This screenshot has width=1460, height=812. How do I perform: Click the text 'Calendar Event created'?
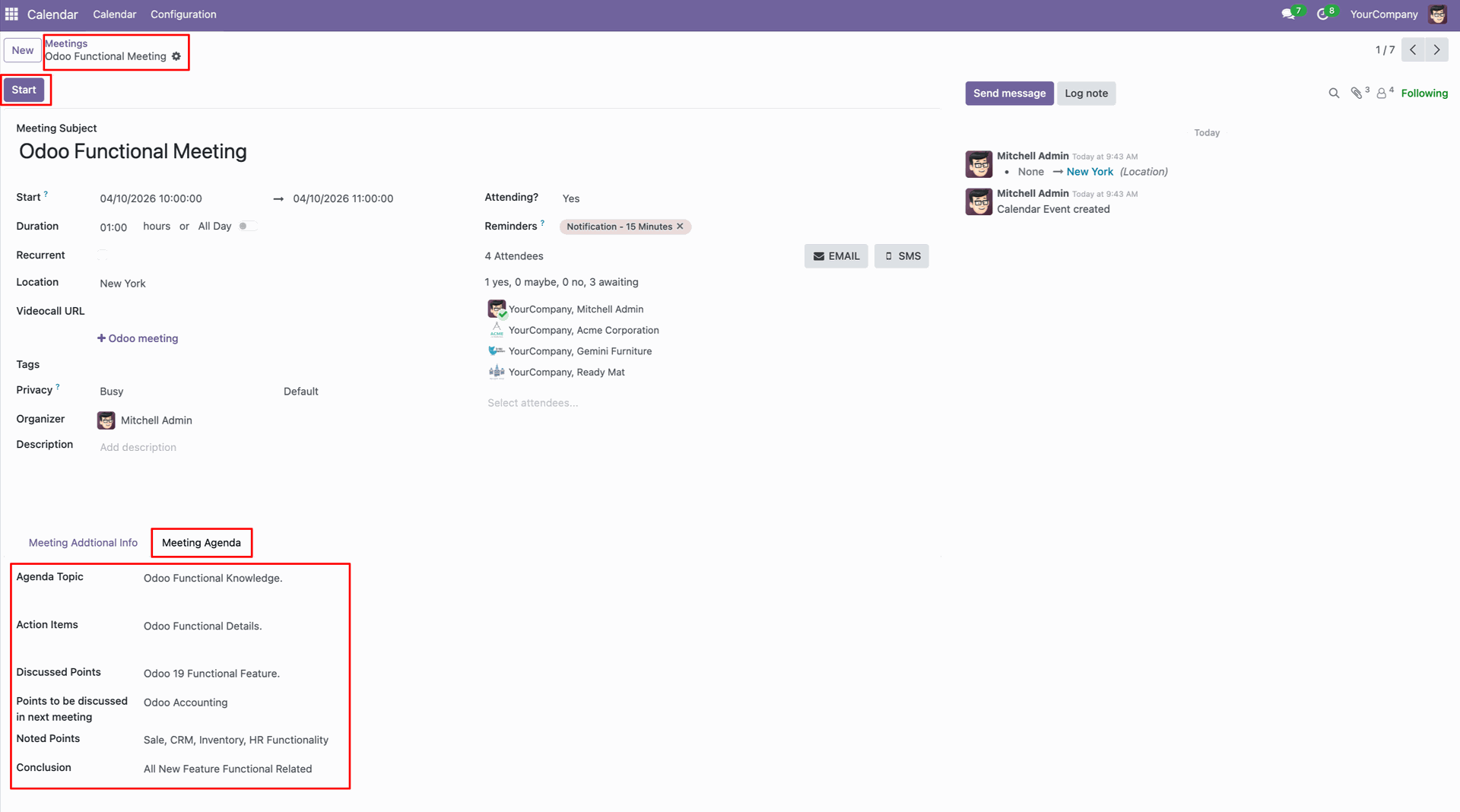click(1053, 209)
